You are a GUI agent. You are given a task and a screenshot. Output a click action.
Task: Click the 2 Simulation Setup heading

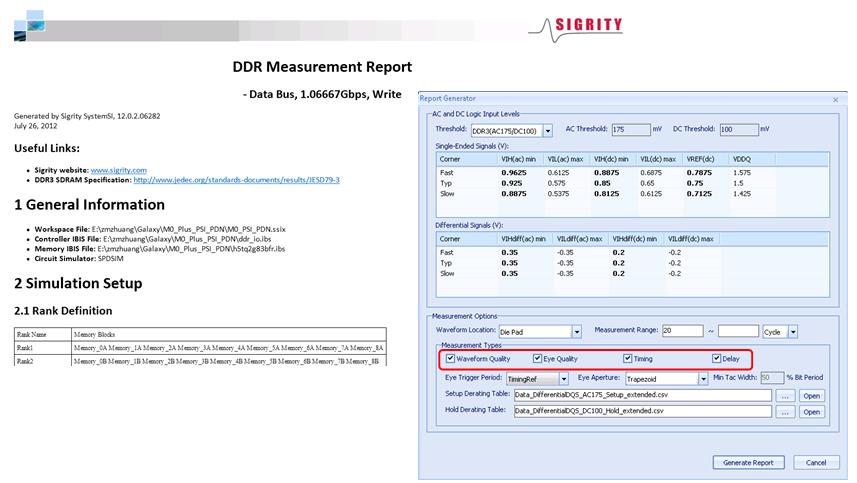(x=78, y=283)
